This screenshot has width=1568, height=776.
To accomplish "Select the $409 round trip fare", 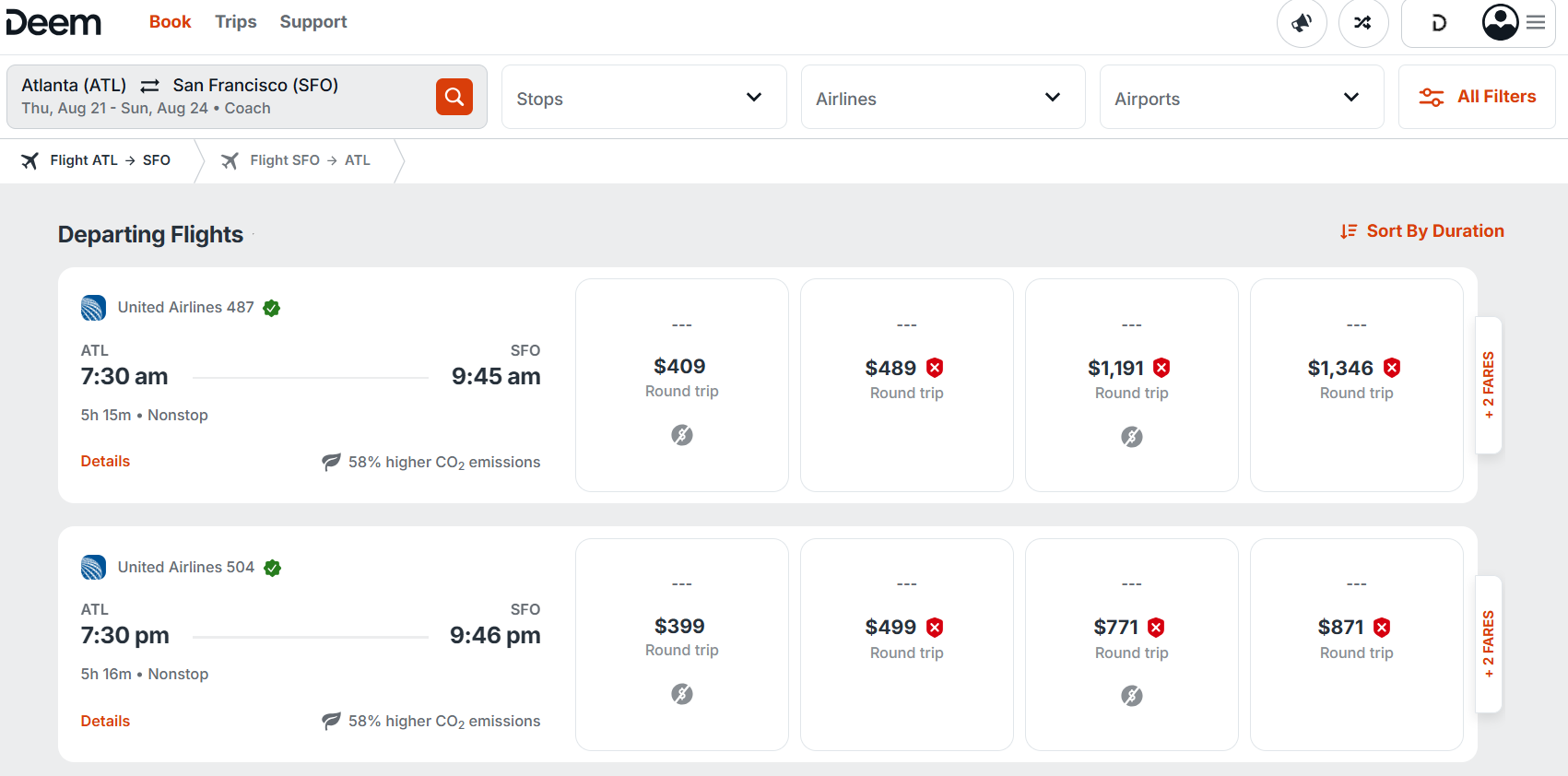I will click(682, 385).
